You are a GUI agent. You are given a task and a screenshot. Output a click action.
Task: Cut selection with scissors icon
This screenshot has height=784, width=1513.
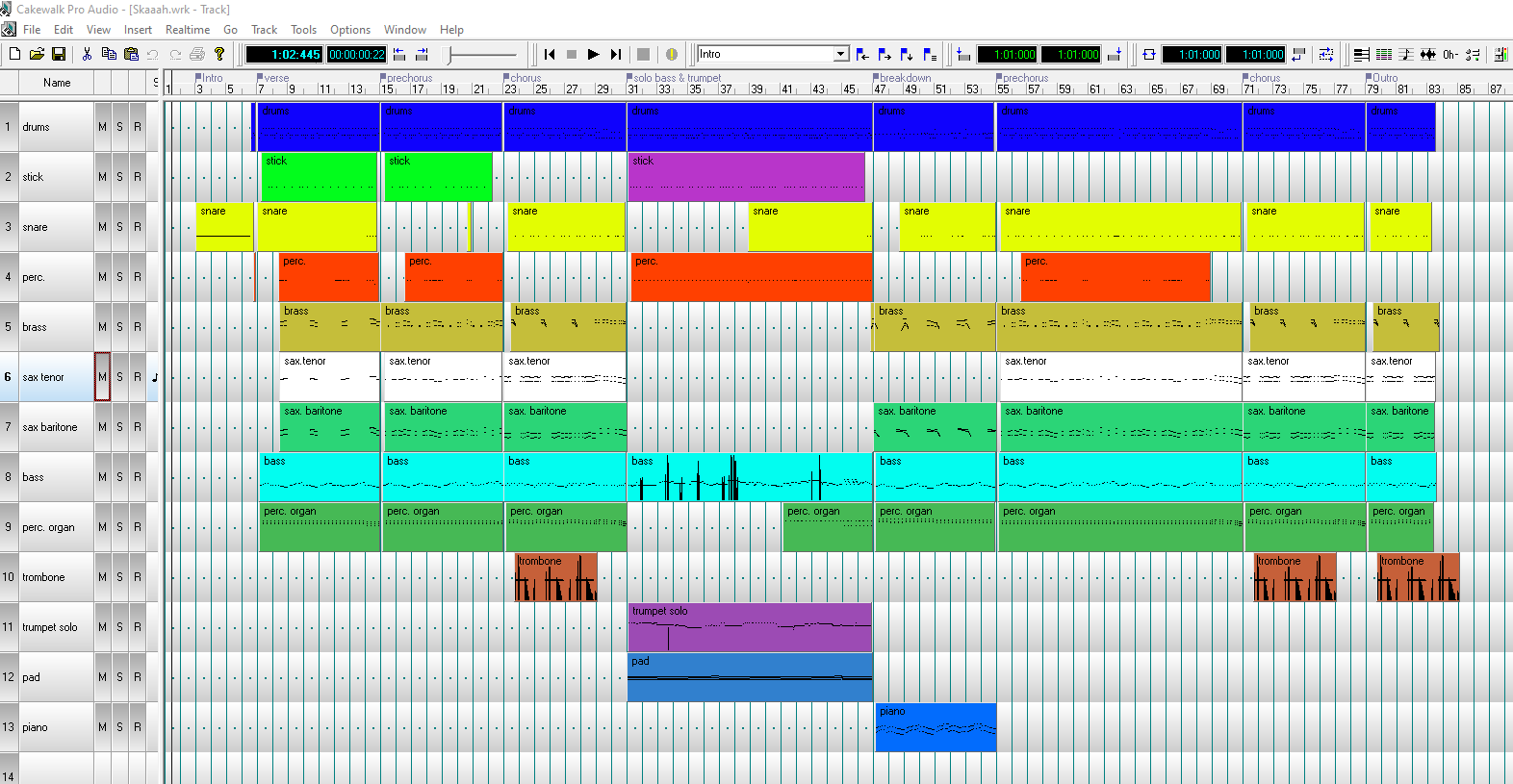(x=87, y=54)
